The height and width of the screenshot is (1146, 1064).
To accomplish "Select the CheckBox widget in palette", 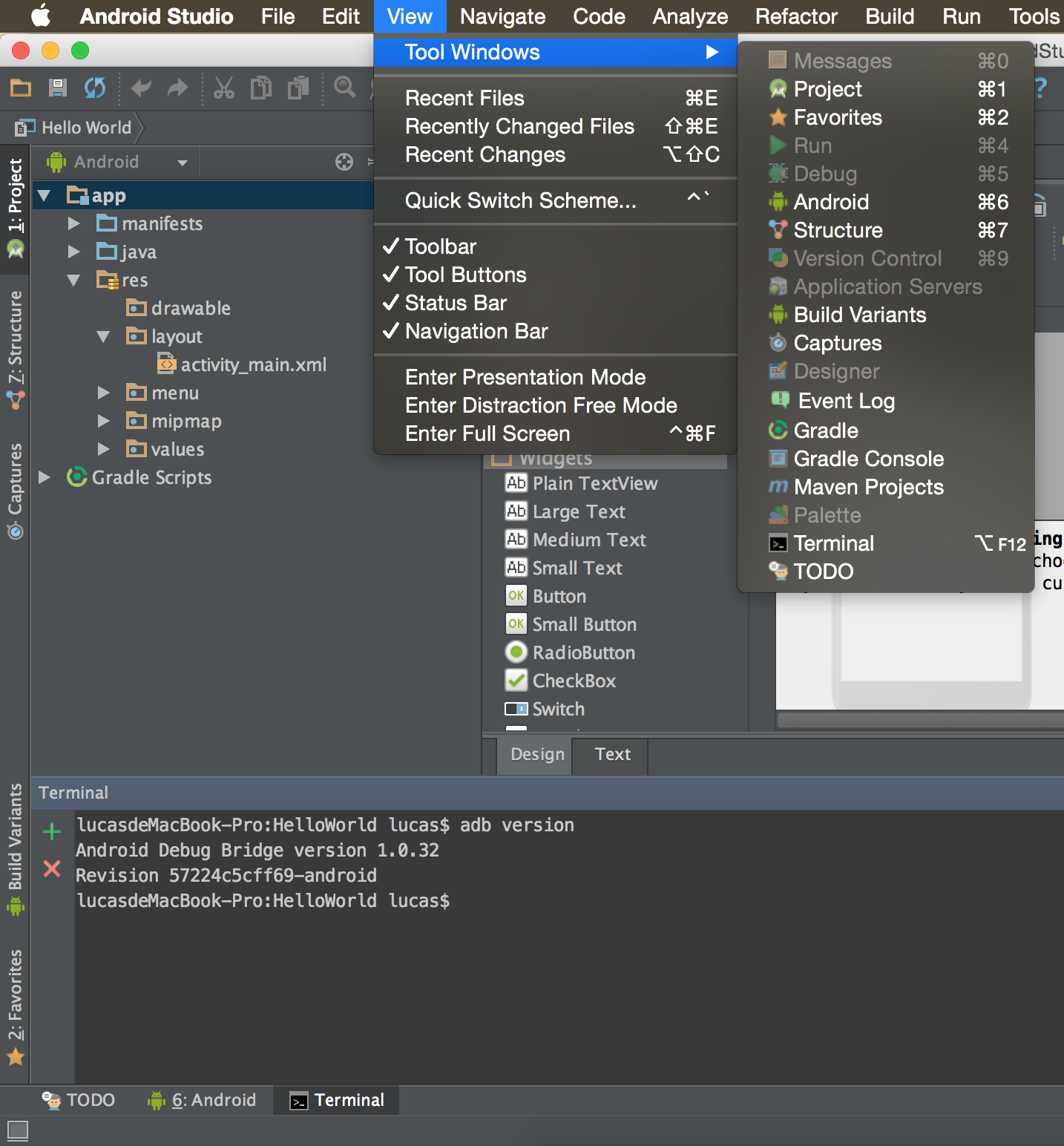I will click(x=560, y=681).
